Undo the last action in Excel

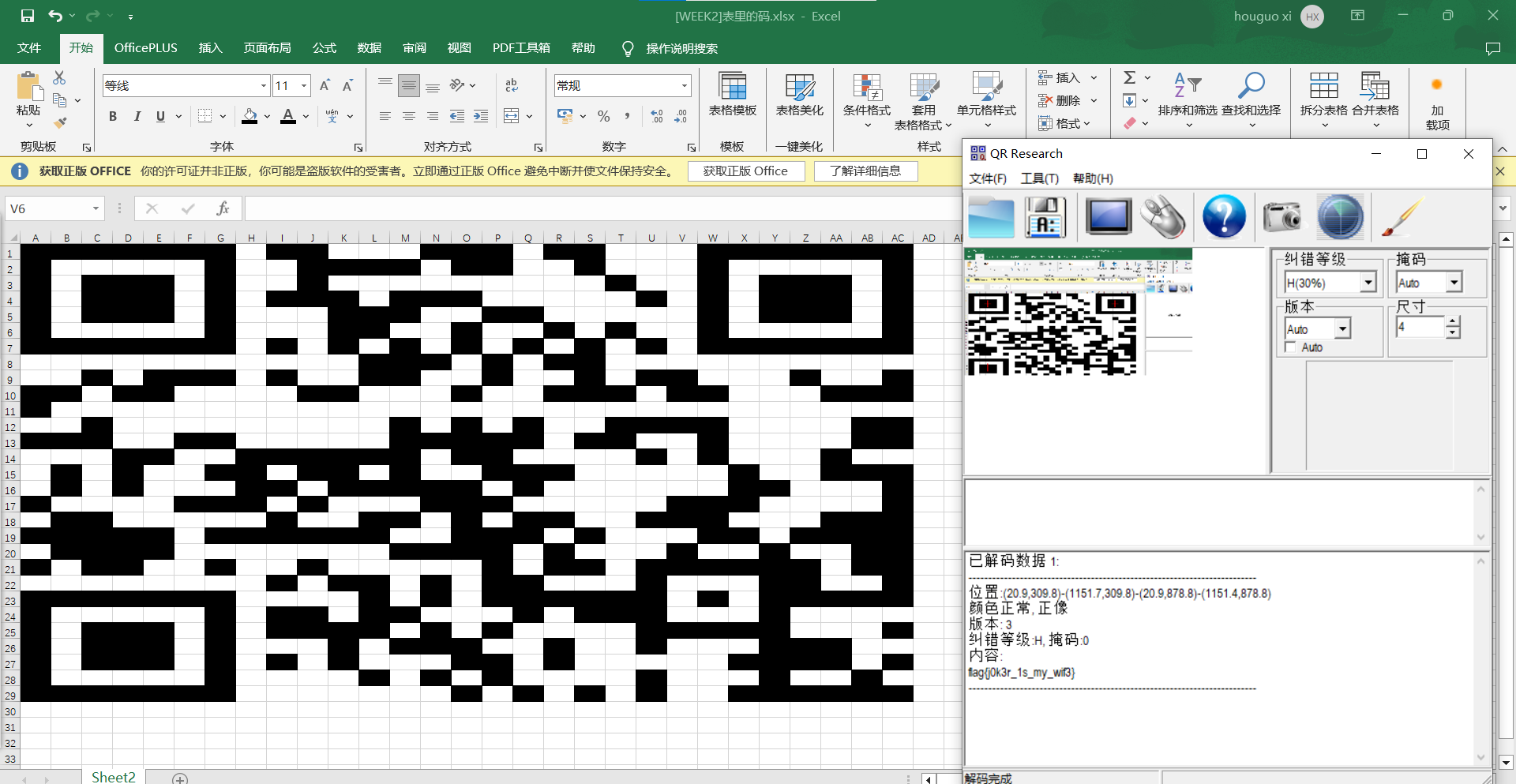point(54,16)
